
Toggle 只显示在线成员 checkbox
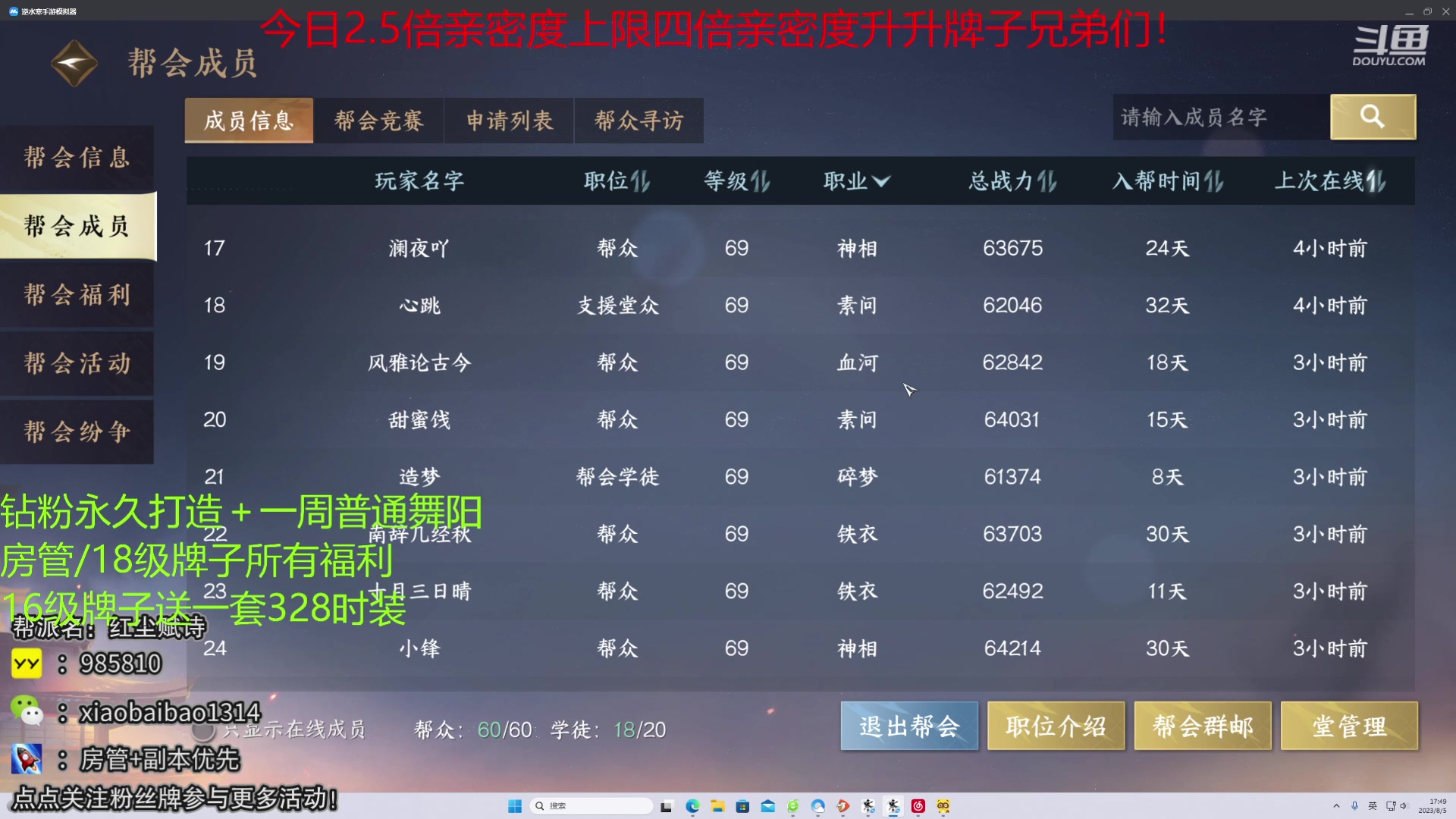click(203, 730)
